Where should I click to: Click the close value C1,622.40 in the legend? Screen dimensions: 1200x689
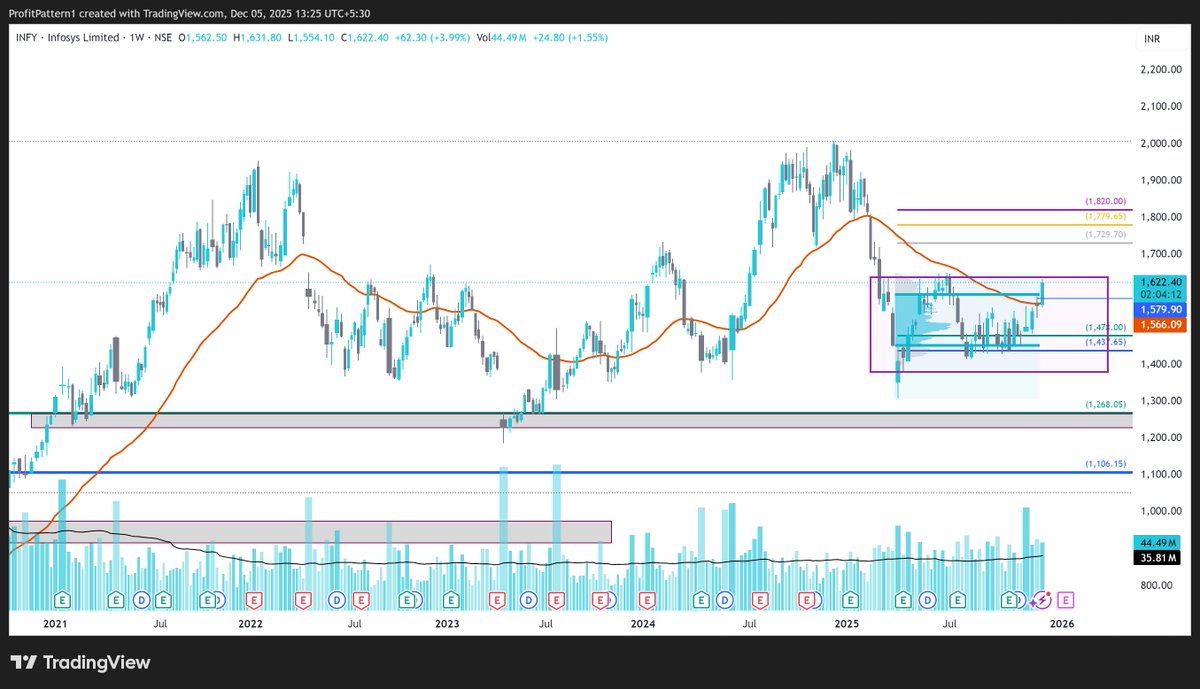click(x=364, y=37)
